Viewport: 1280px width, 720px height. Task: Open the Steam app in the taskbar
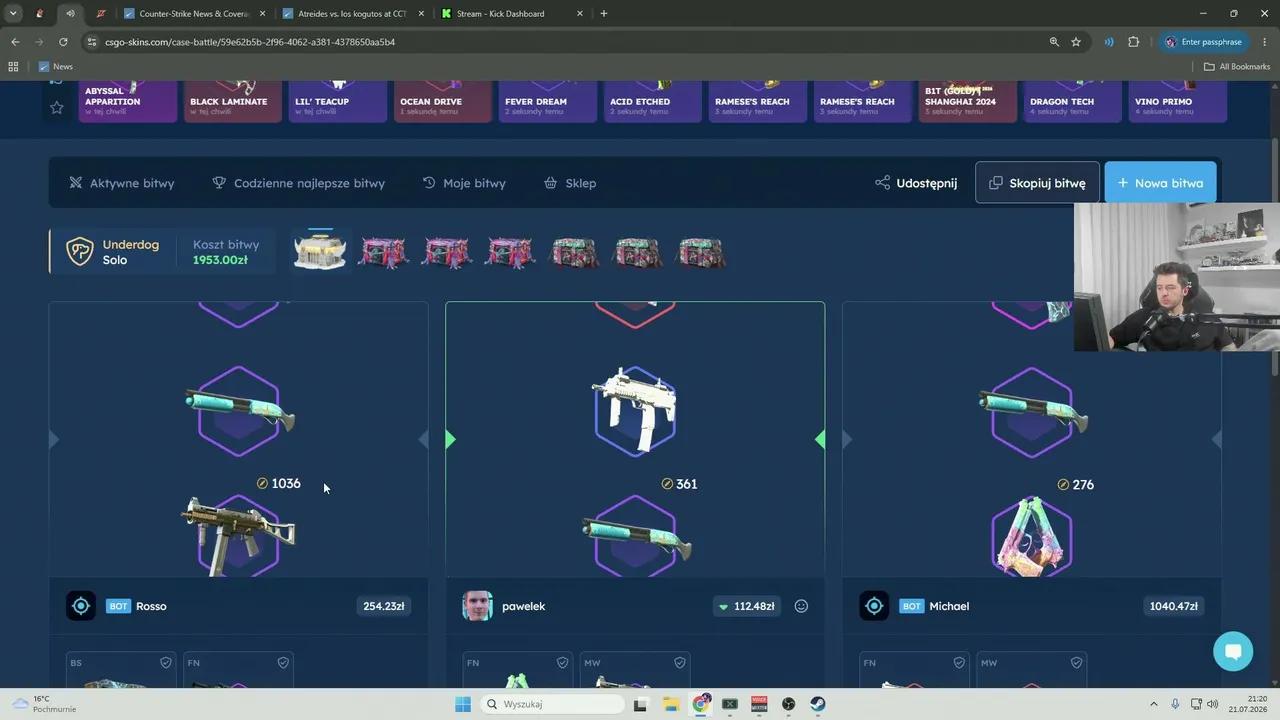(x=817, y=704)
